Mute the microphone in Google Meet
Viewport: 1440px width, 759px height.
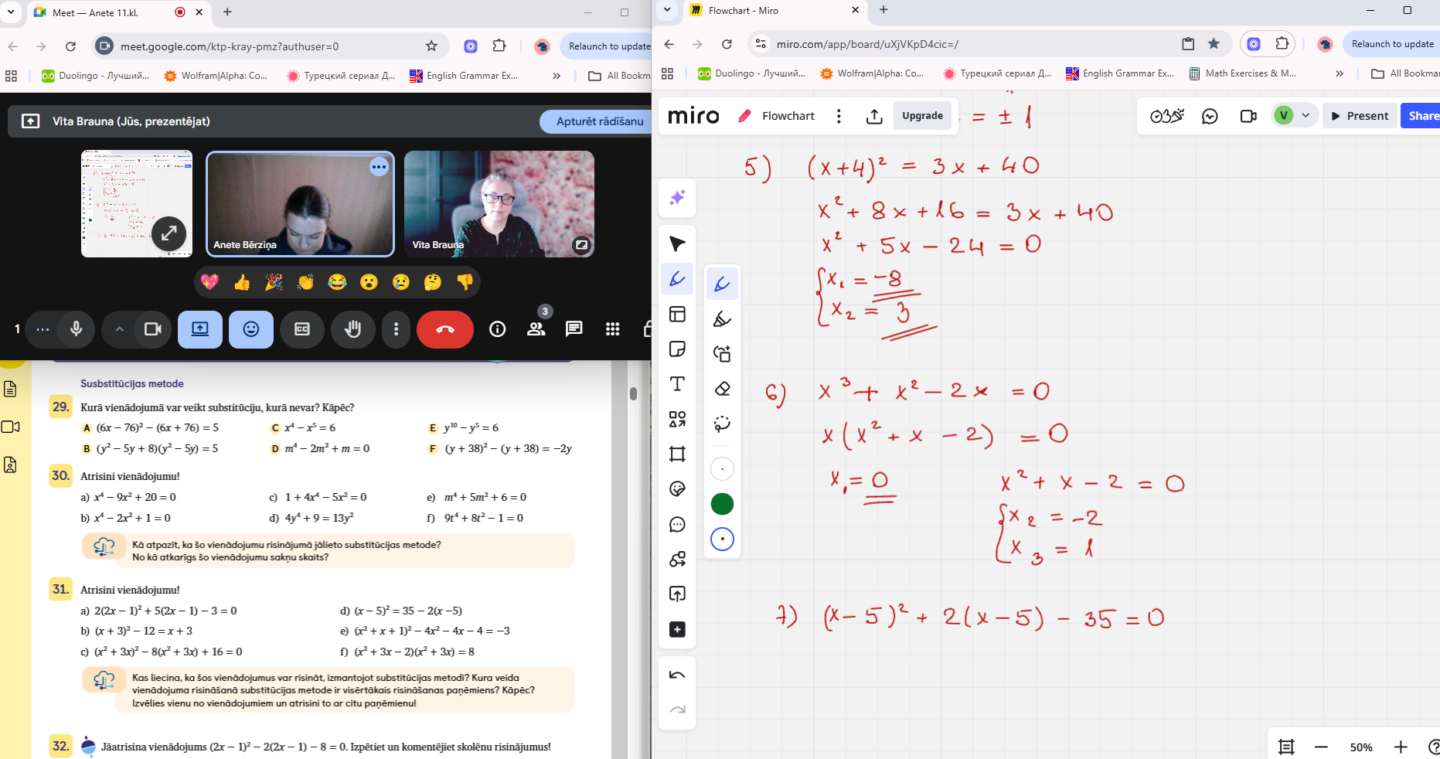pos(76,329)
